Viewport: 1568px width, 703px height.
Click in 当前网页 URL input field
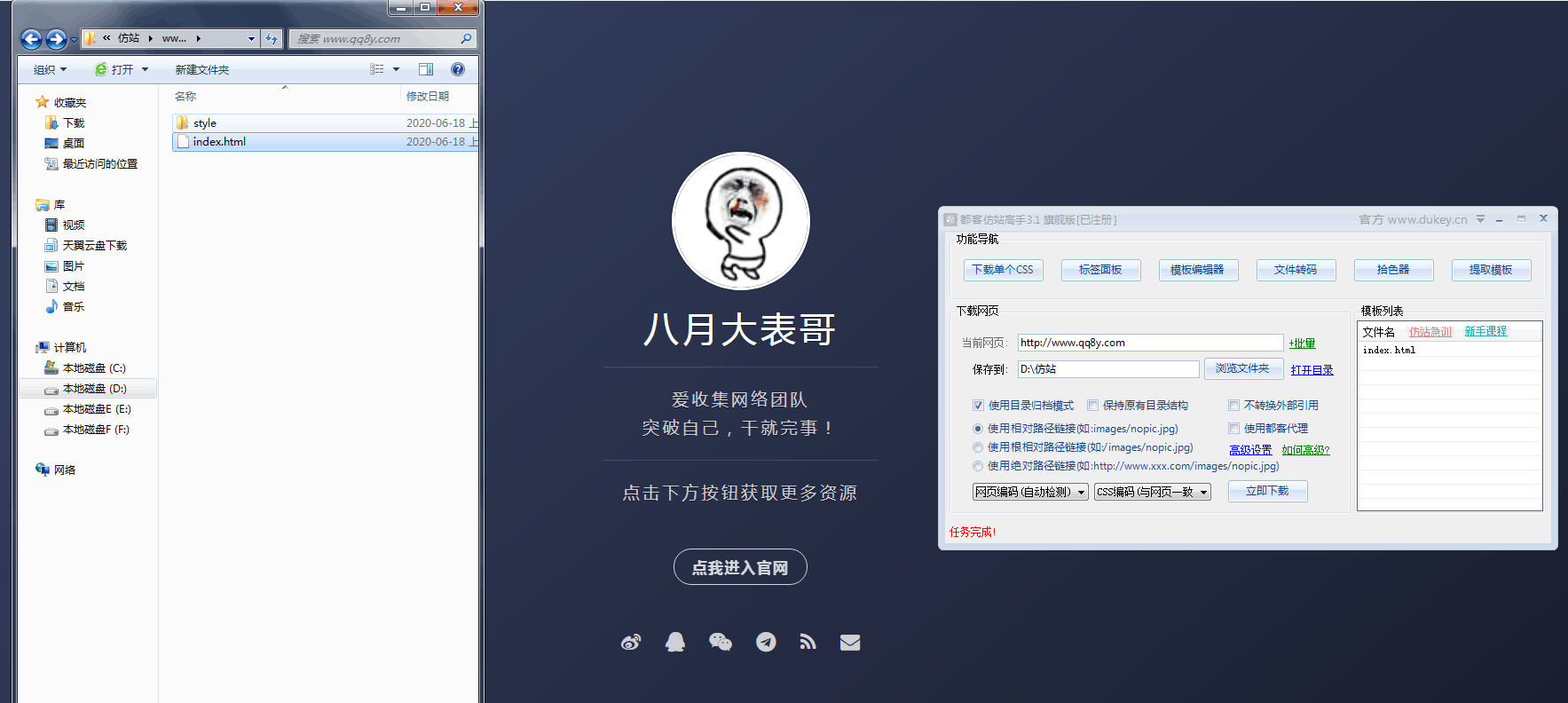[x=1150, y=343]
